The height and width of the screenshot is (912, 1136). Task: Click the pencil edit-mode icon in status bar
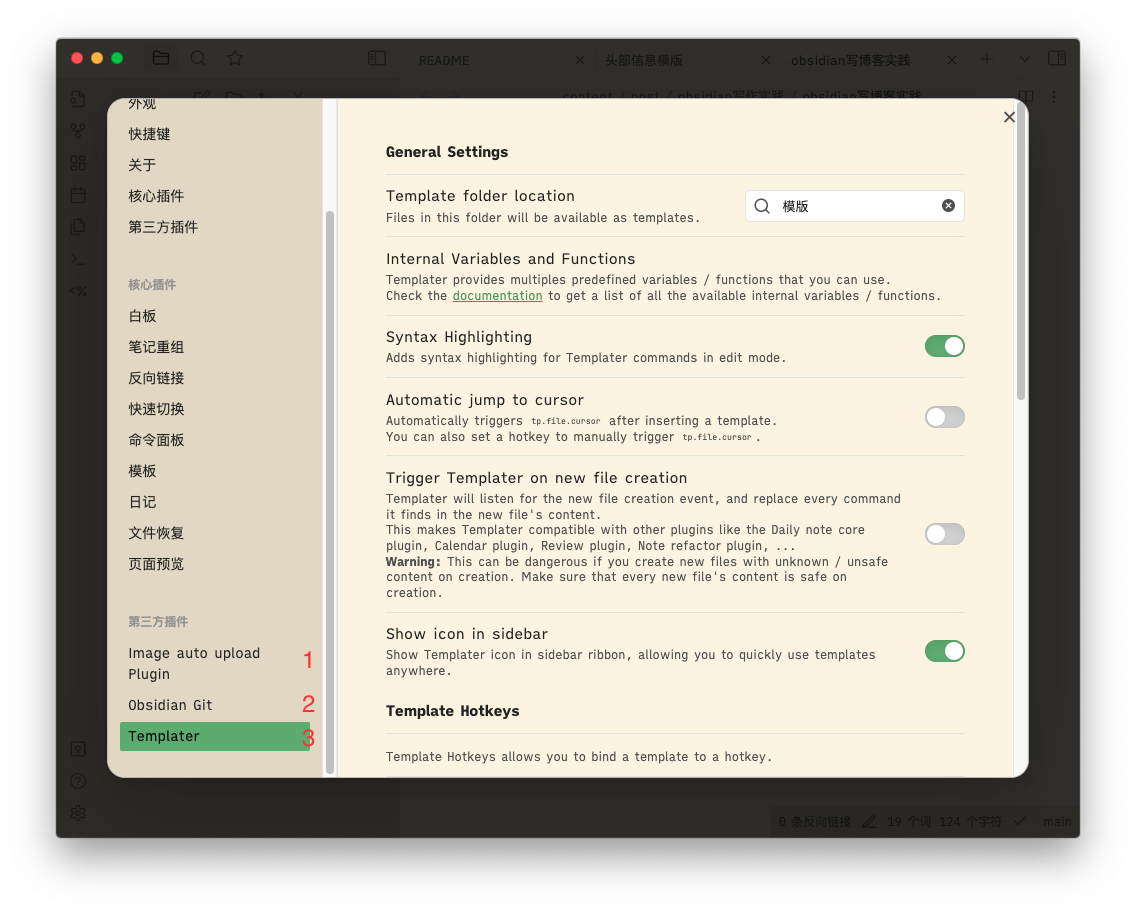pyautogui.click(x=869, y=821)
